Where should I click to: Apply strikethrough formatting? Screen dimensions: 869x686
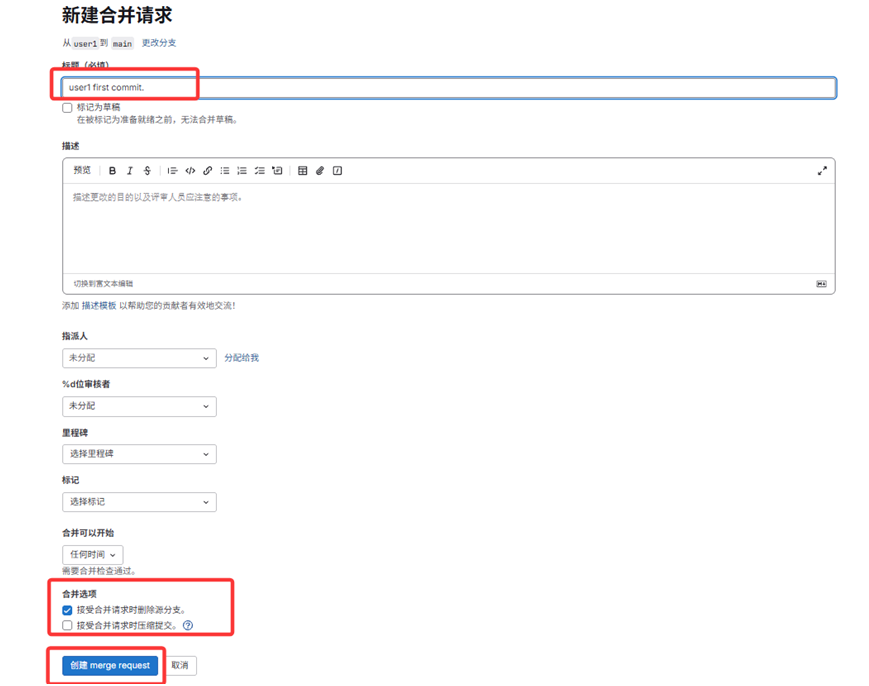(147, 171)
